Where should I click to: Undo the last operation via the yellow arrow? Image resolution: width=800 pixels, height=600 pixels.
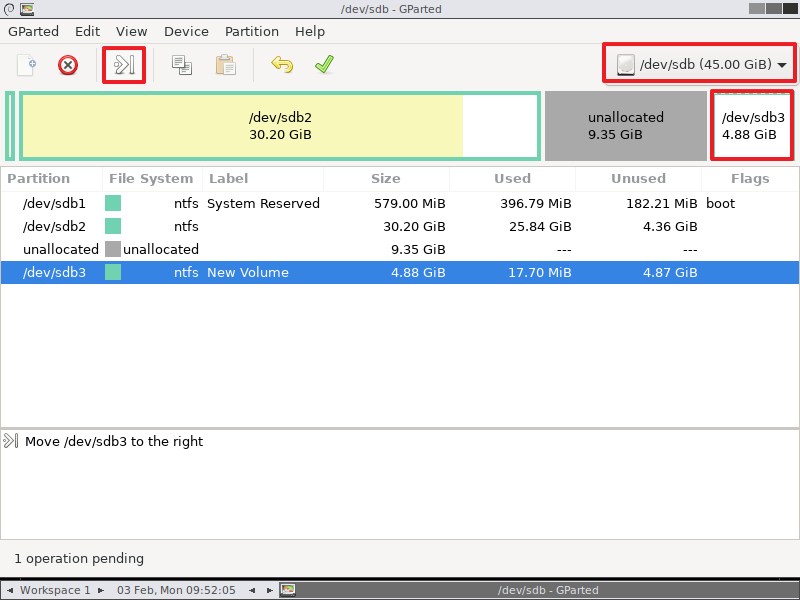(283, 64)
